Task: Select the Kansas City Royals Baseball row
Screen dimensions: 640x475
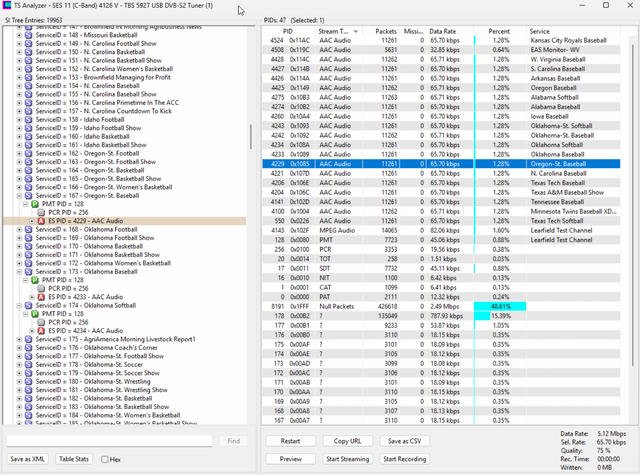Action: click(x=441, y=40)
